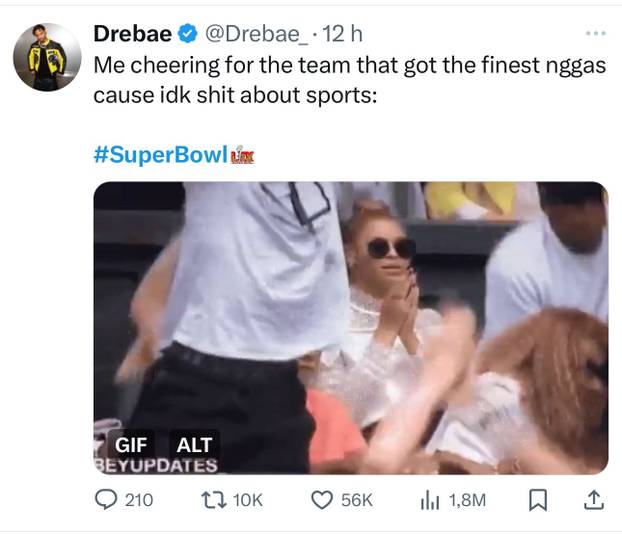Open the three-dot more options menu
622x535 pixels.
(x=596, y=33)
